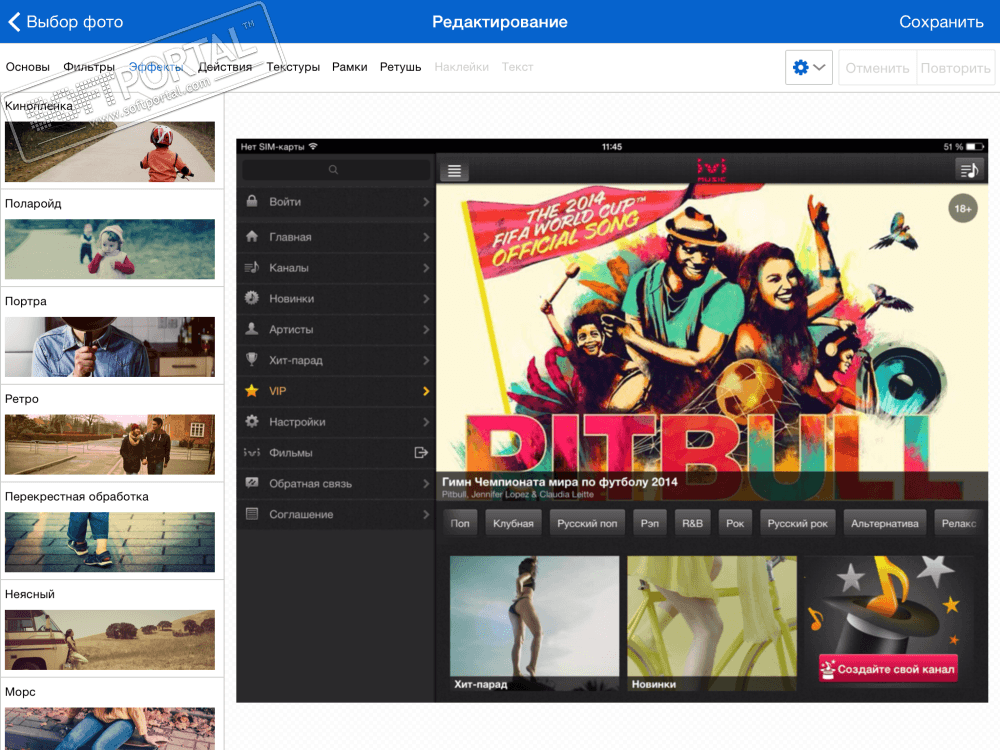The image size is (1000, 750).
Task: Select the Альтернатива genre button
Action: [x=885, y=523]
